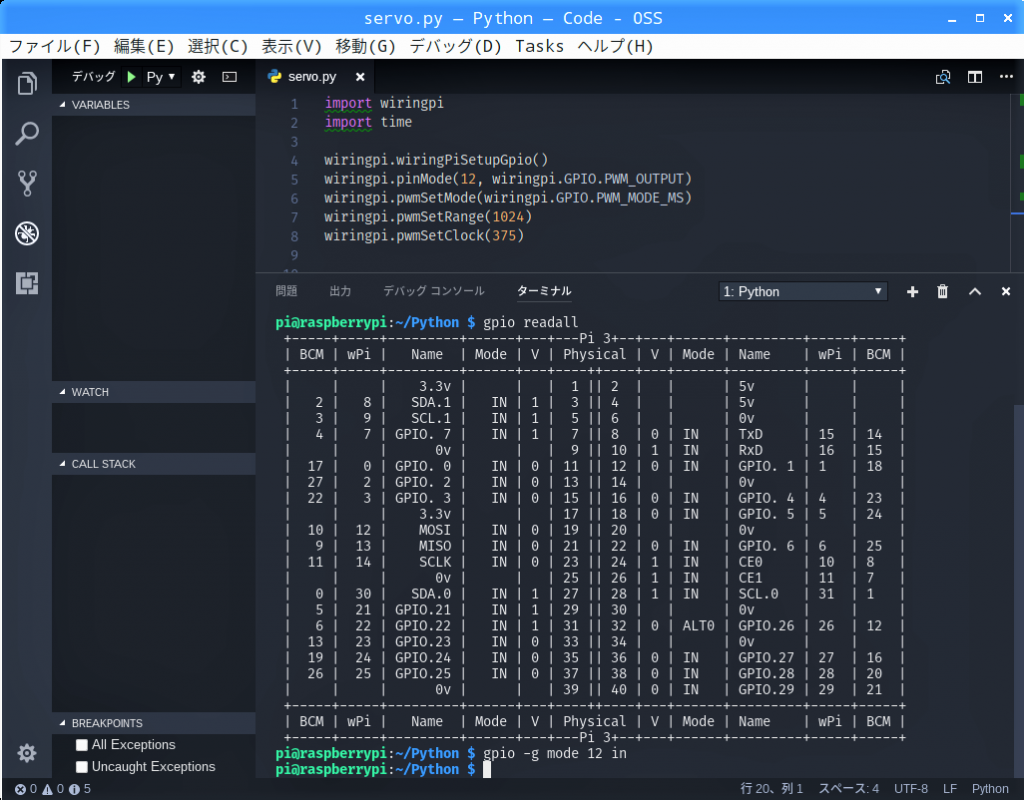
Task: Collapse the VARIABLES section
Action: [100, 105]
